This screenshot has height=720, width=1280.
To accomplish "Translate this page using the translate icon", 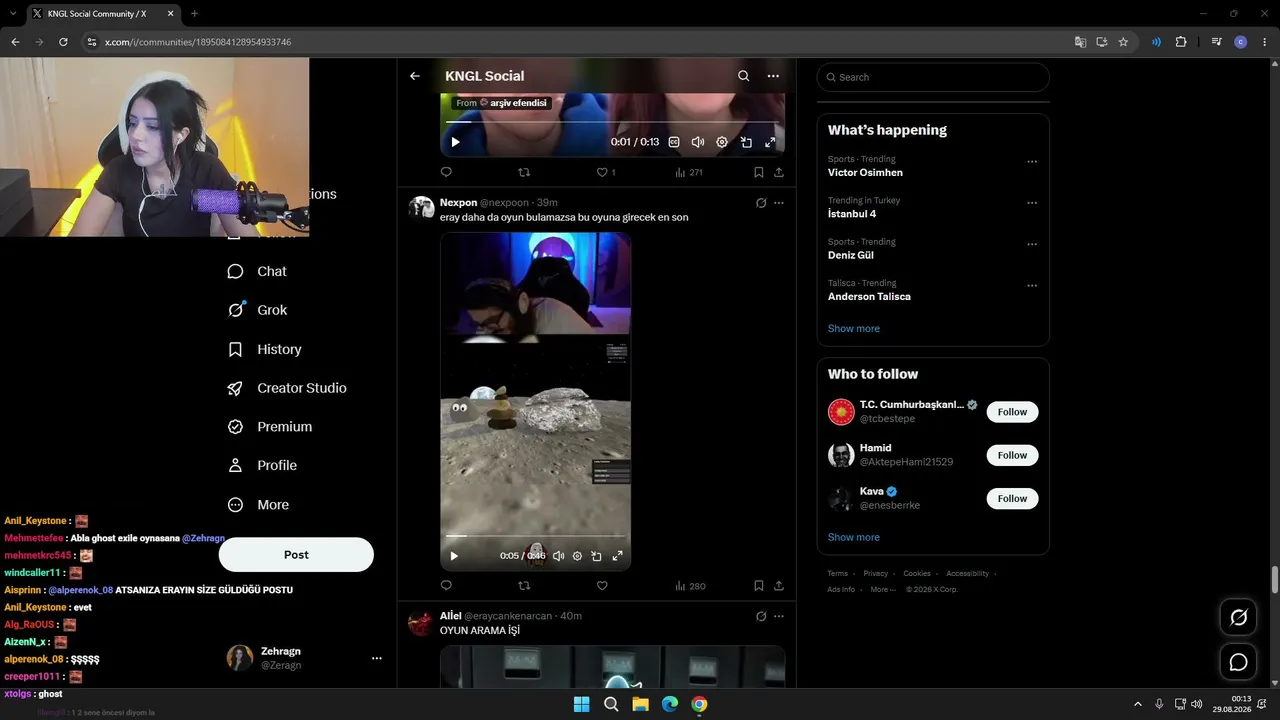I will 1080,42.
